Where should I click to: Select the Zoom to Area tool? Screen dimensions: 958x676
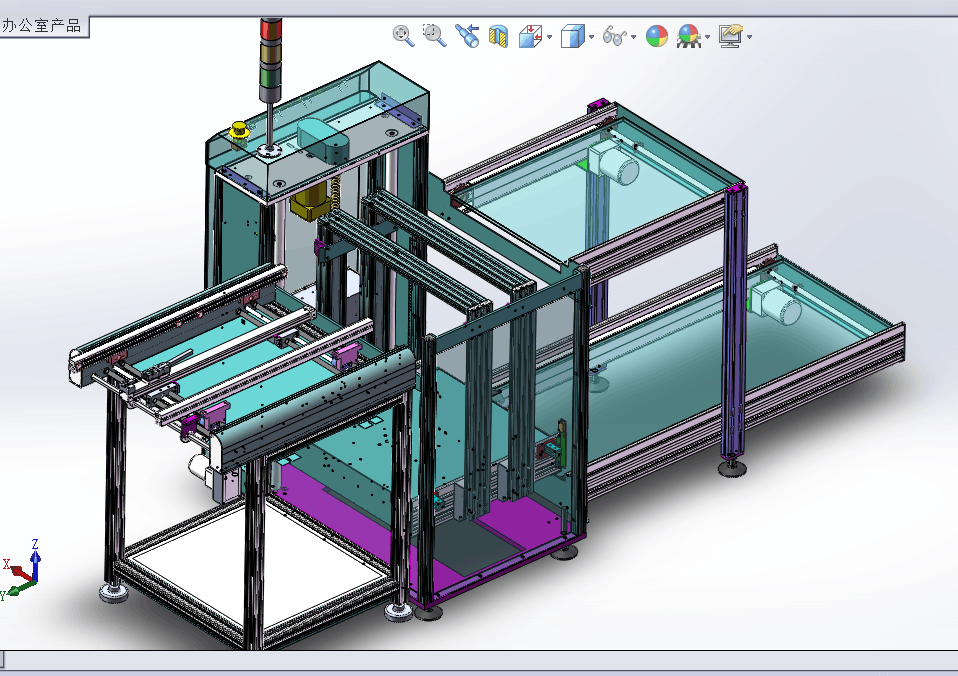pos(434,35)
